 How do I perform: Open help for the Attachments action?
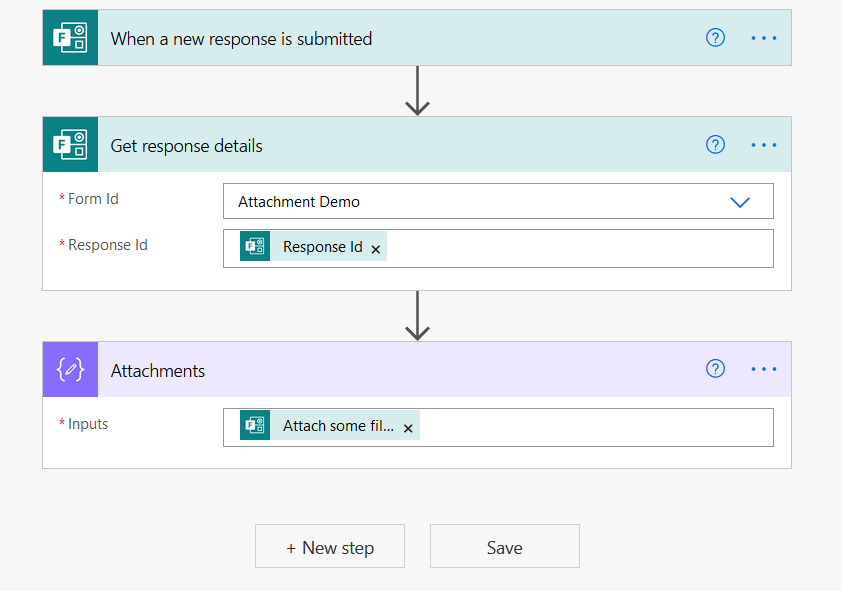pyautogui.click(x=715, y=369)
